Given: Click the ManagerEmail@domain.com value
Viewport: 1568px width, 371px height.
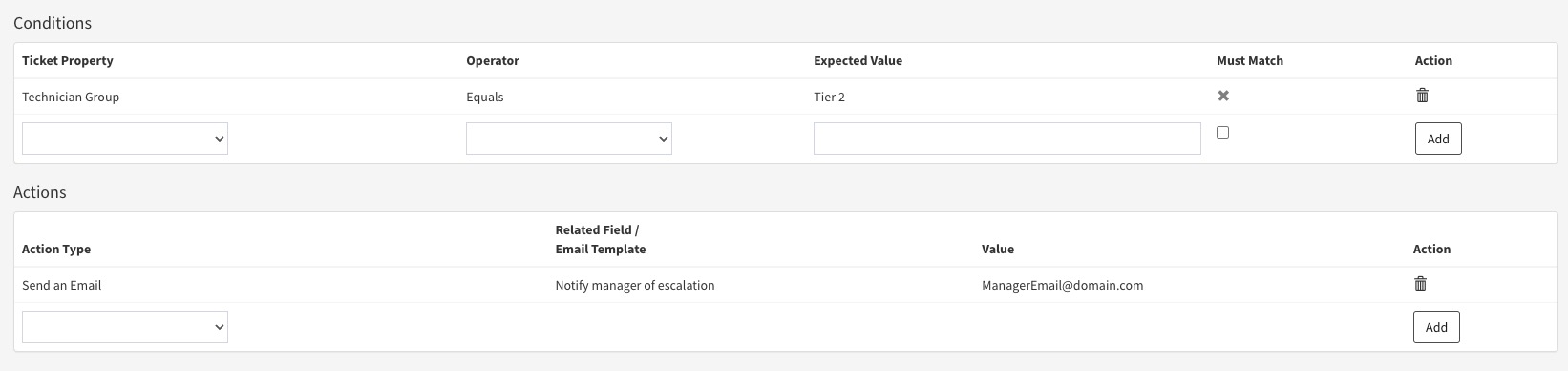Looking at the screenshot, I should click(1062, 285).
